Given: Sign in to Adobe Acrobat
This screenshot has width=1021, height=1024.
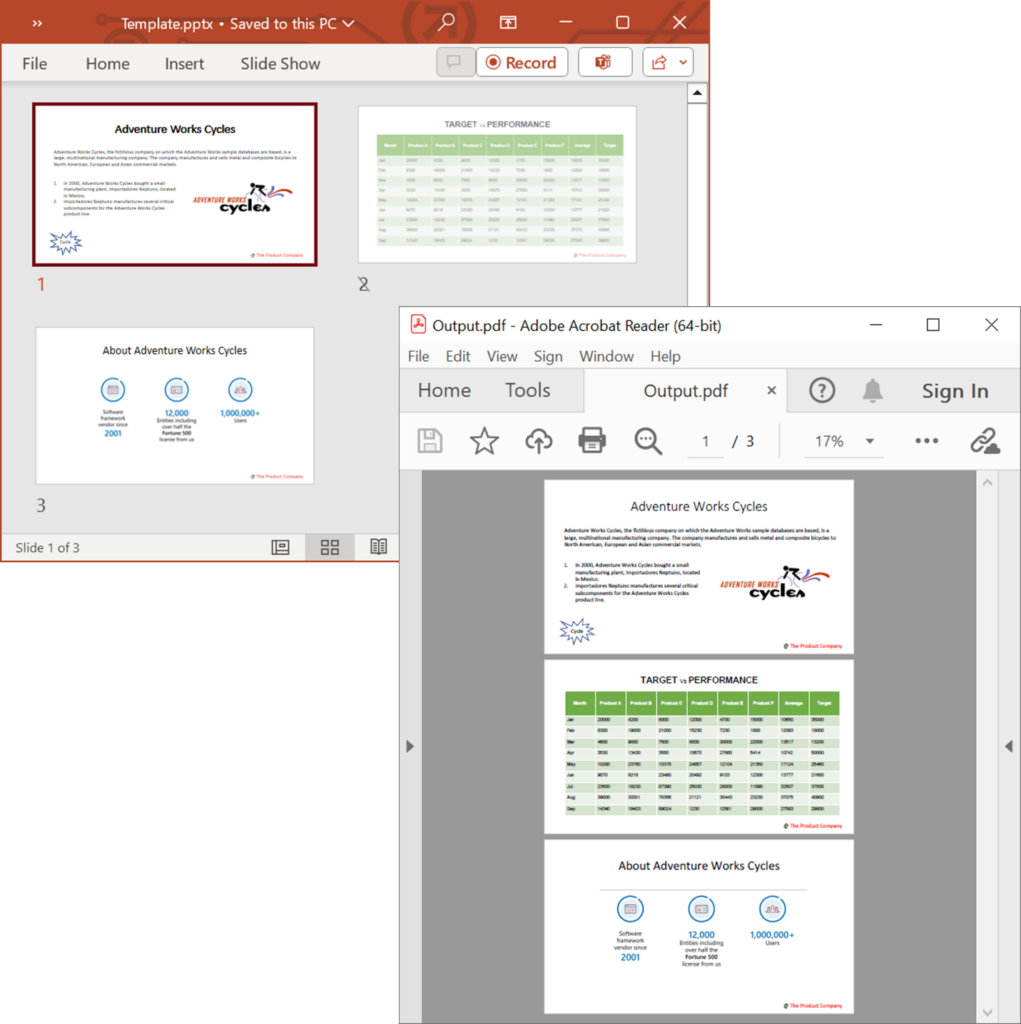Looking at the screenshot, I should tap(955, 390).
